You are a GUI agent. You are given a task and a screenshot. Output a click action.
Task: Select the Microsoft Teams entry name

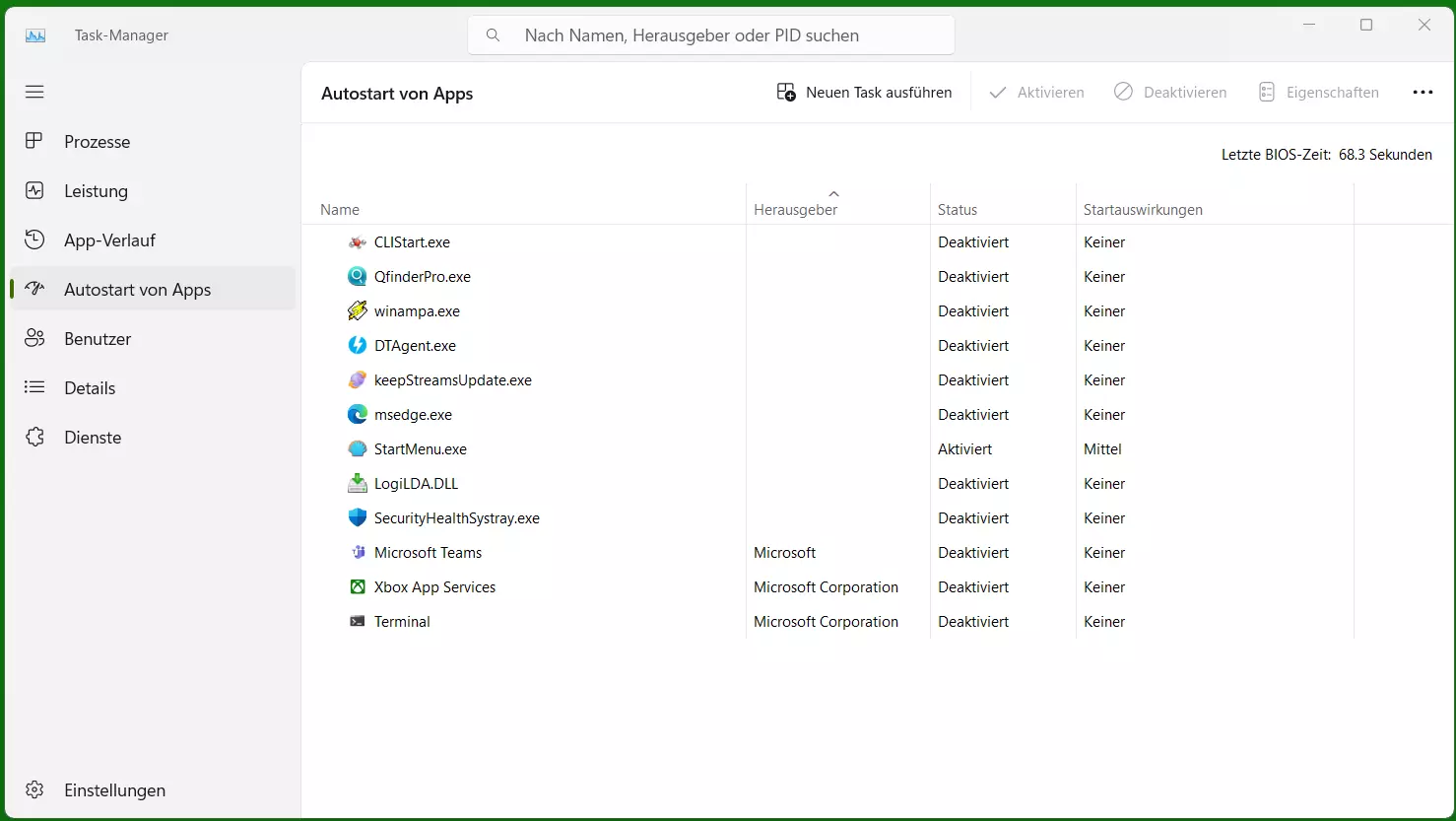pyautogui.click(x=428, y=552)
